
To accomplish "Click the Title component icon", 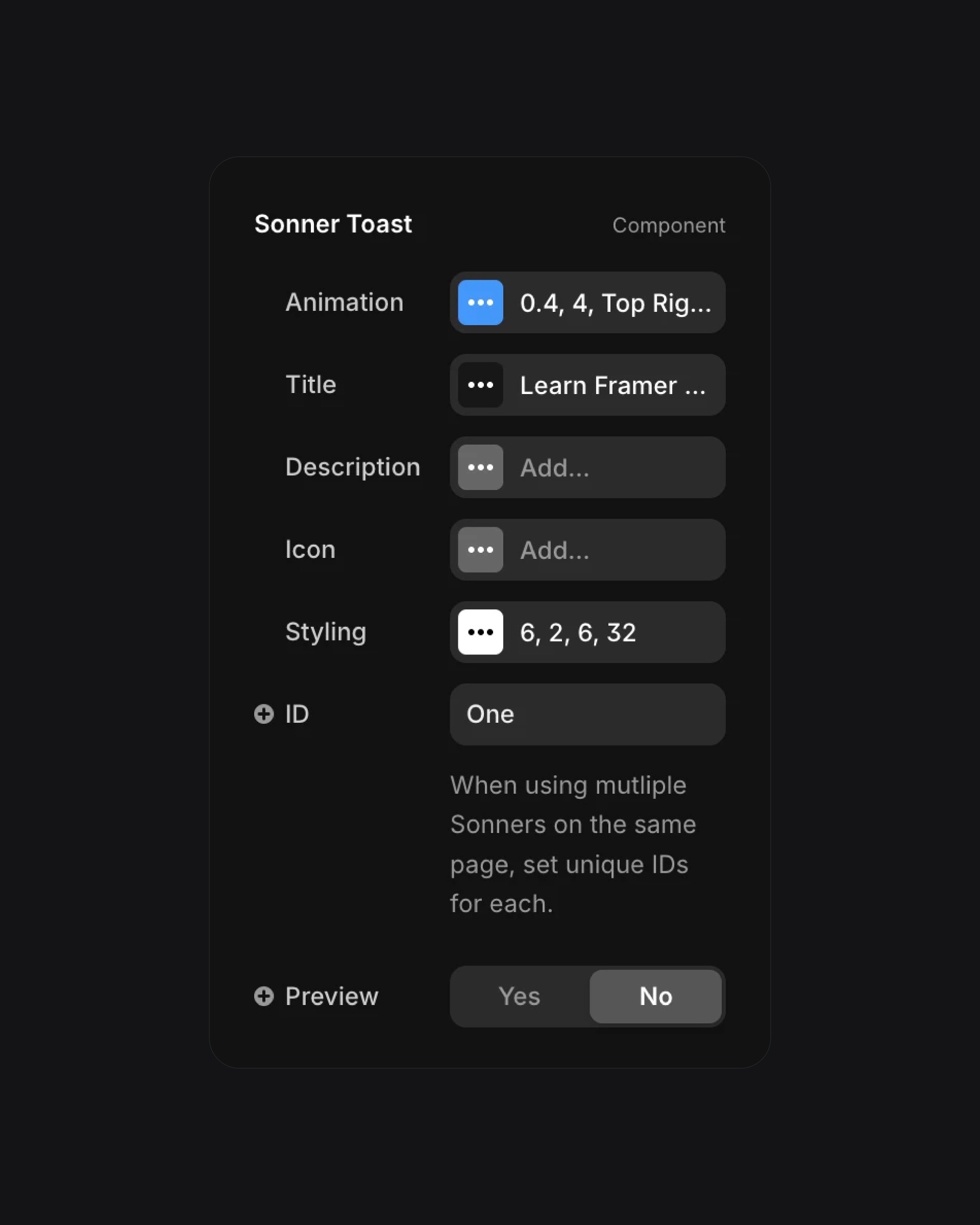I will pyautogui.click(x=480, y=384).
